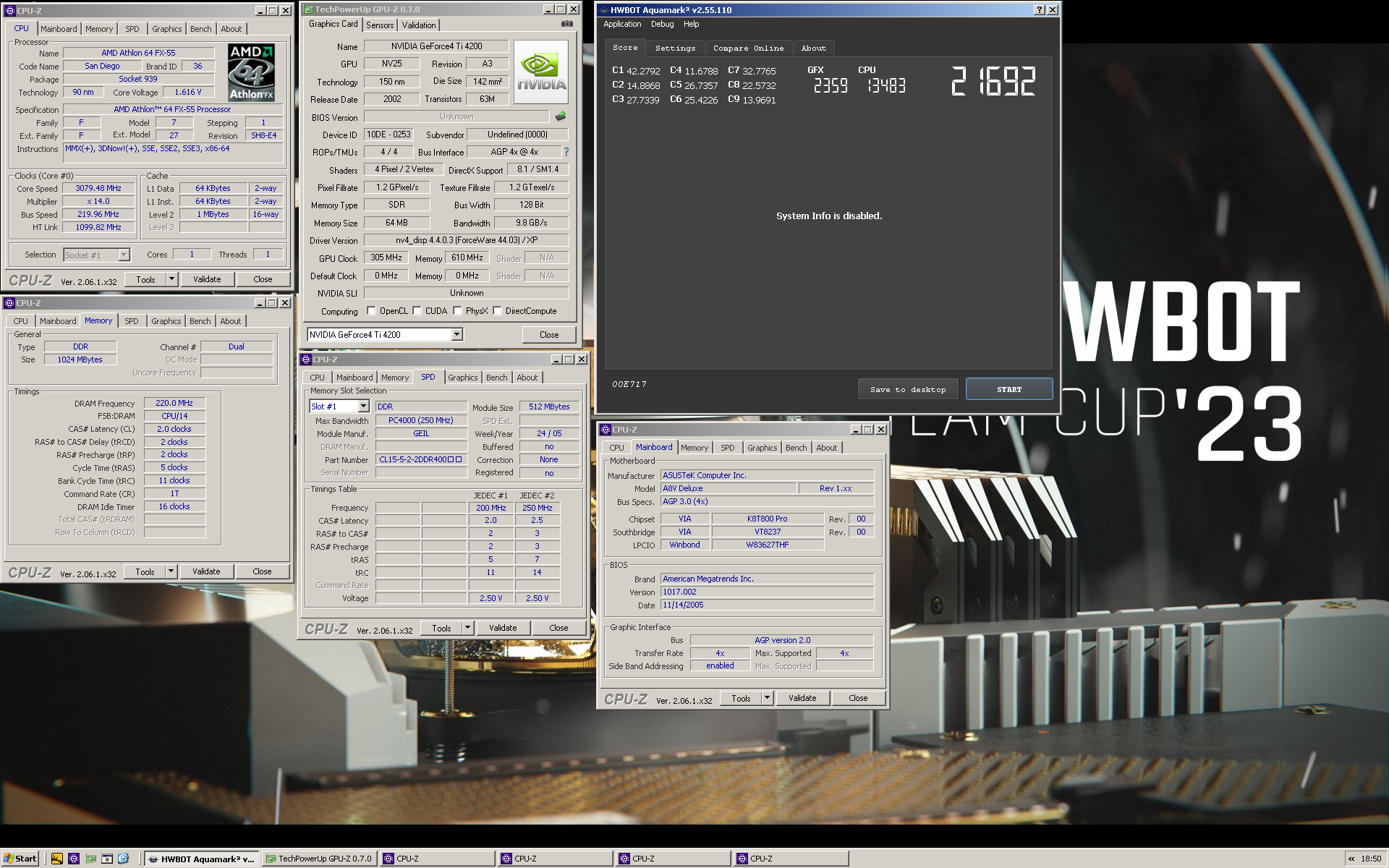The width and height of the screenshot is (1389, 868).
Task: Click the Max Bandwidth value PC4000 (250 MHz)
Action: click(x=421, y=420)
